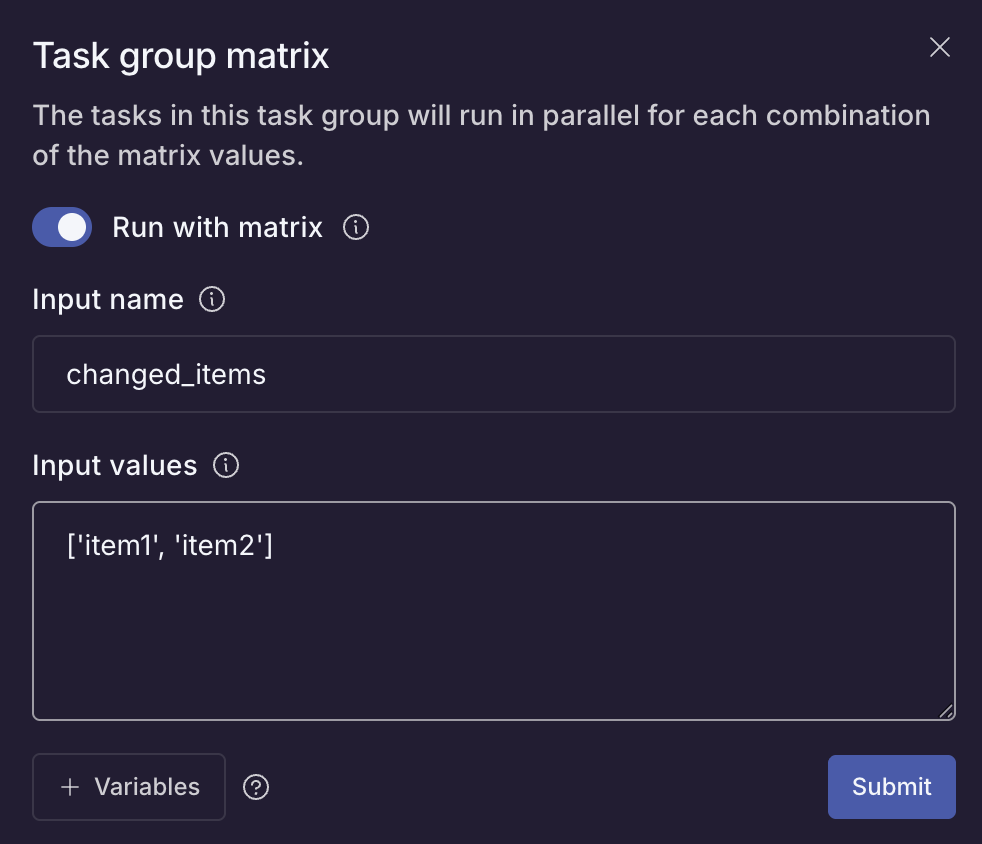The height and width of the screenshot is (844, 982).
Task: Open the Variables insertion panel
Action: [x=129, y=787]
